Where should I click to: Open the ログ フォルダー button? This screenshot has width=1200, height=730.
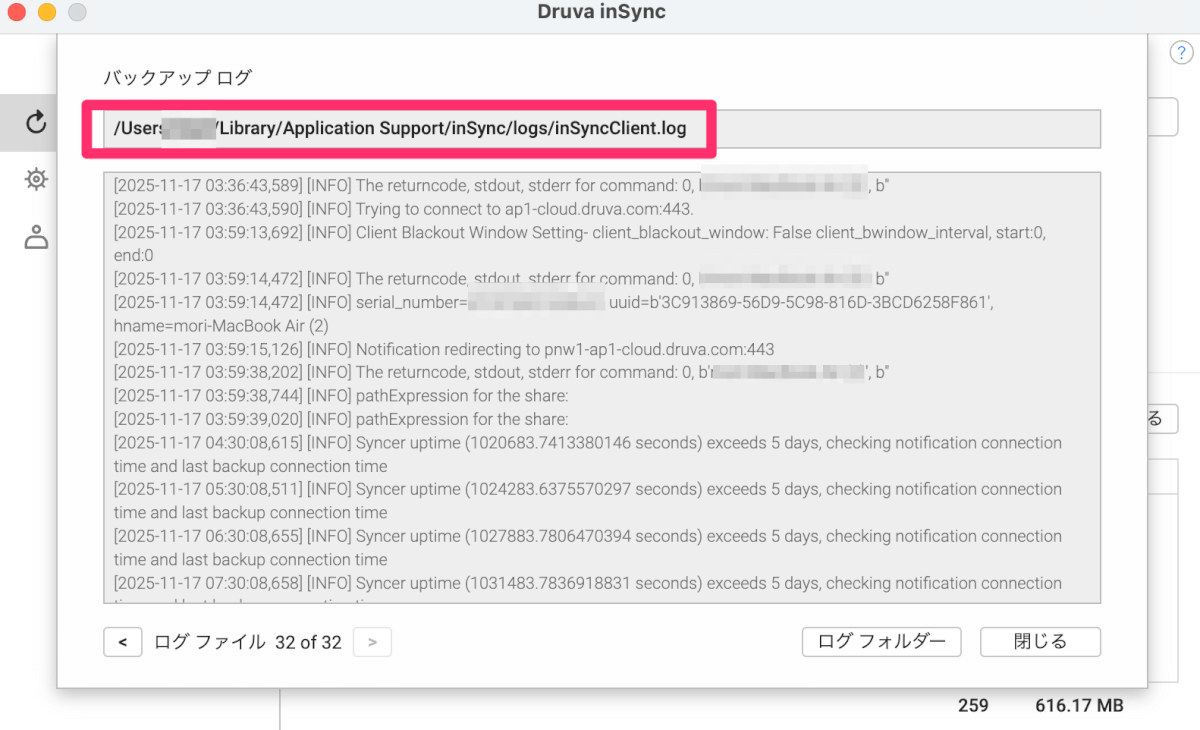pos(881,642)
